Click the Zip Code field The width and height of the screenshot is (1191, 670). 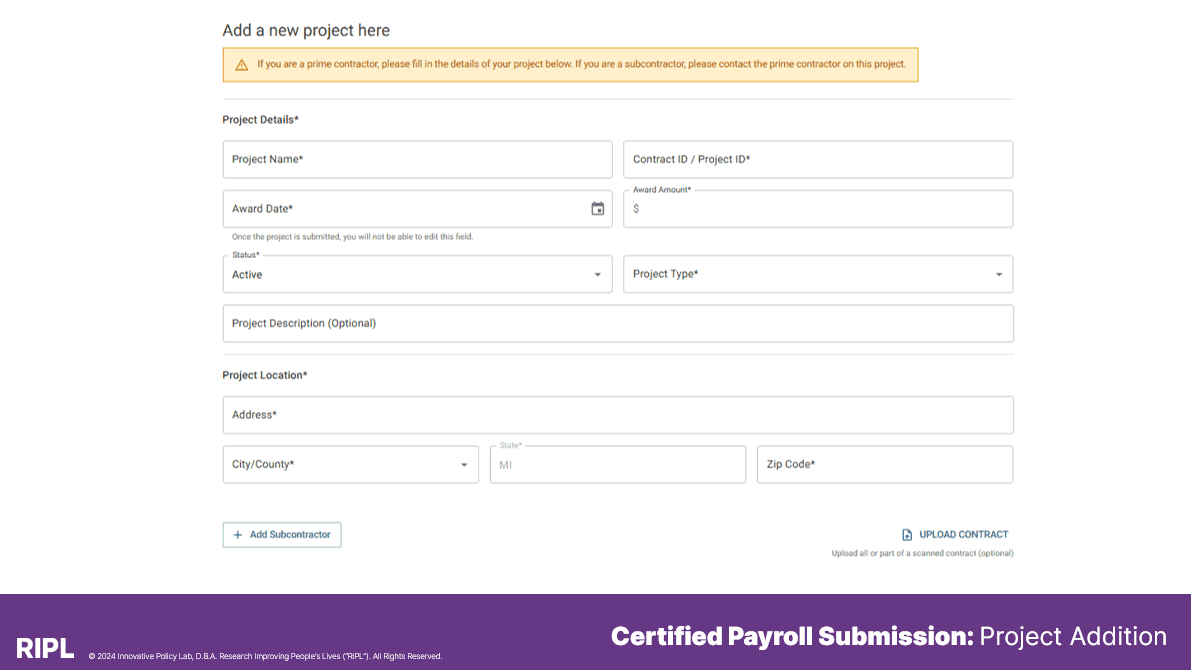[x=885, y=464]
